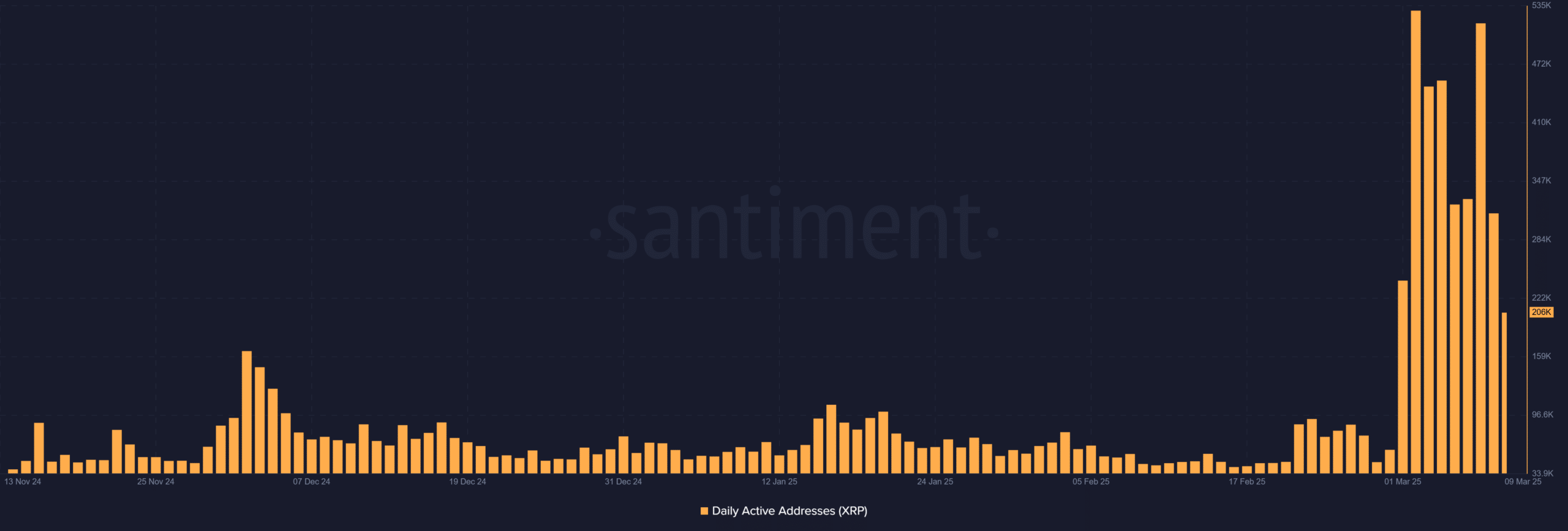Click the 31 Dec 24 date label
This screenshot has width=1568, height=531.
[623, 482]
